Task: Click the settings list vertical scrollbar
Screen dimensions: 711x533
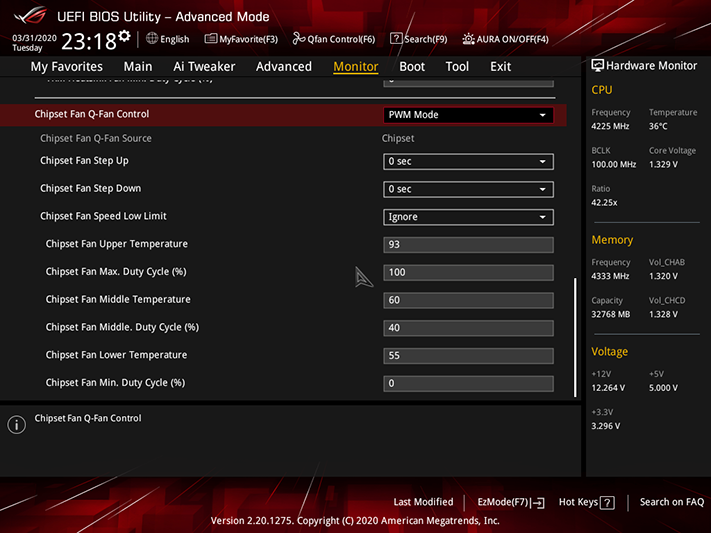Action: pos(575,337)
